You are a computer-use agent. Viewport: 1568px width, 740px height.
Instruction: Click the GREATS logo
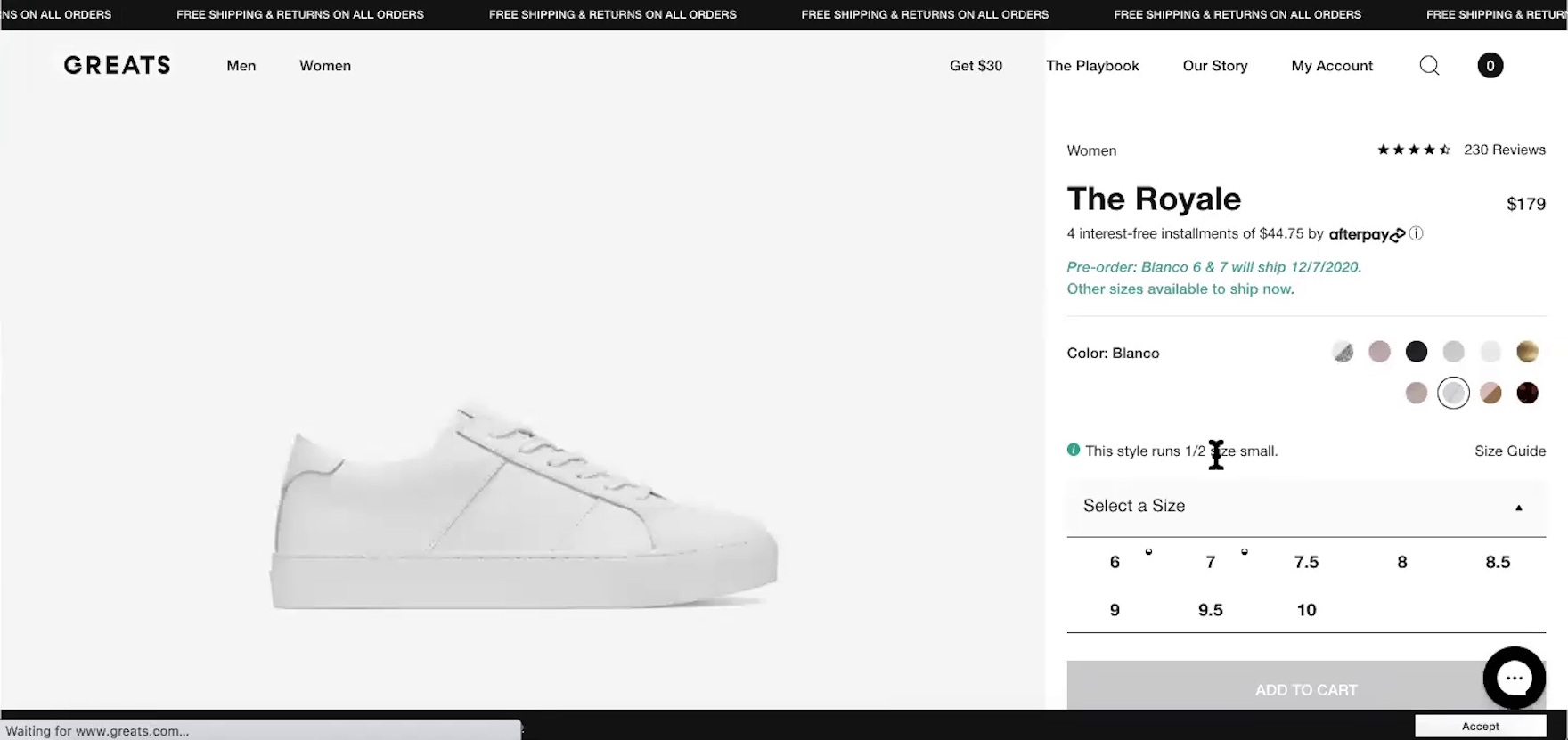[117, 66]
